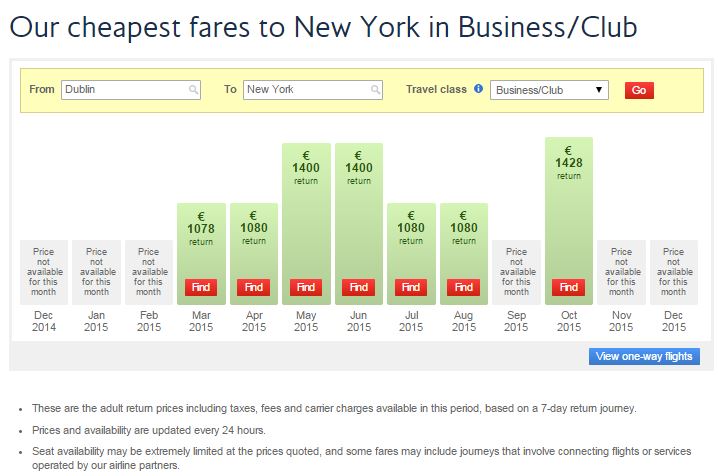The image size is (718, 476).
Task: Open the Travel class dropdown
Action: [x=549, y=90]
